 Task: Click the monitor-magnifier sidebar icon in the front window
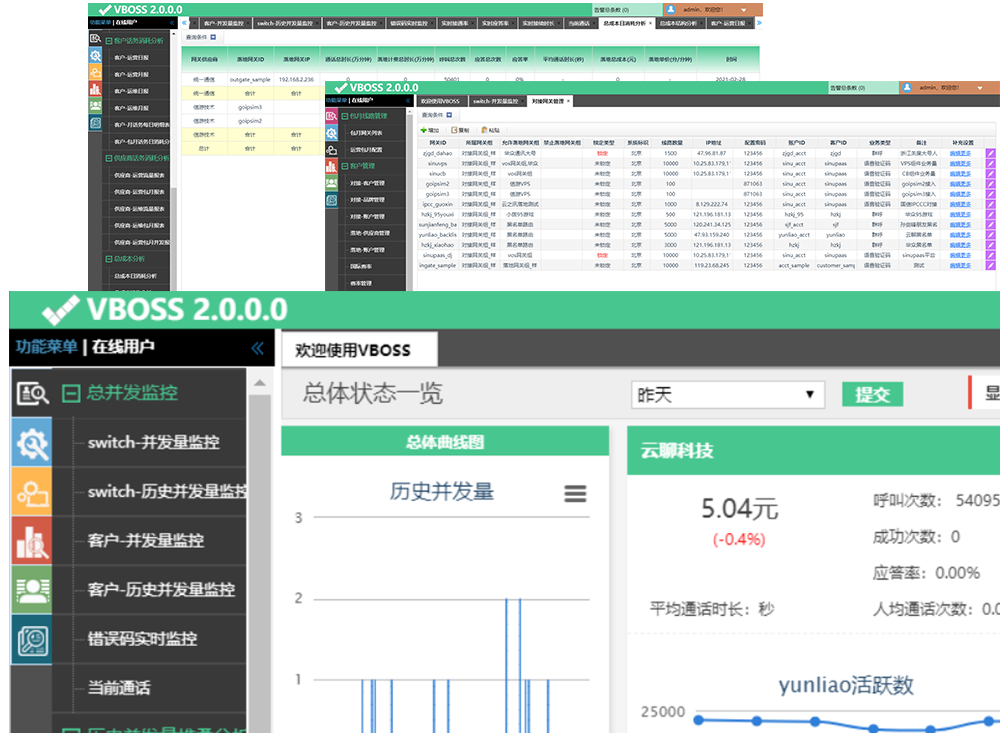pyautogui.click(x=32, y=394)
